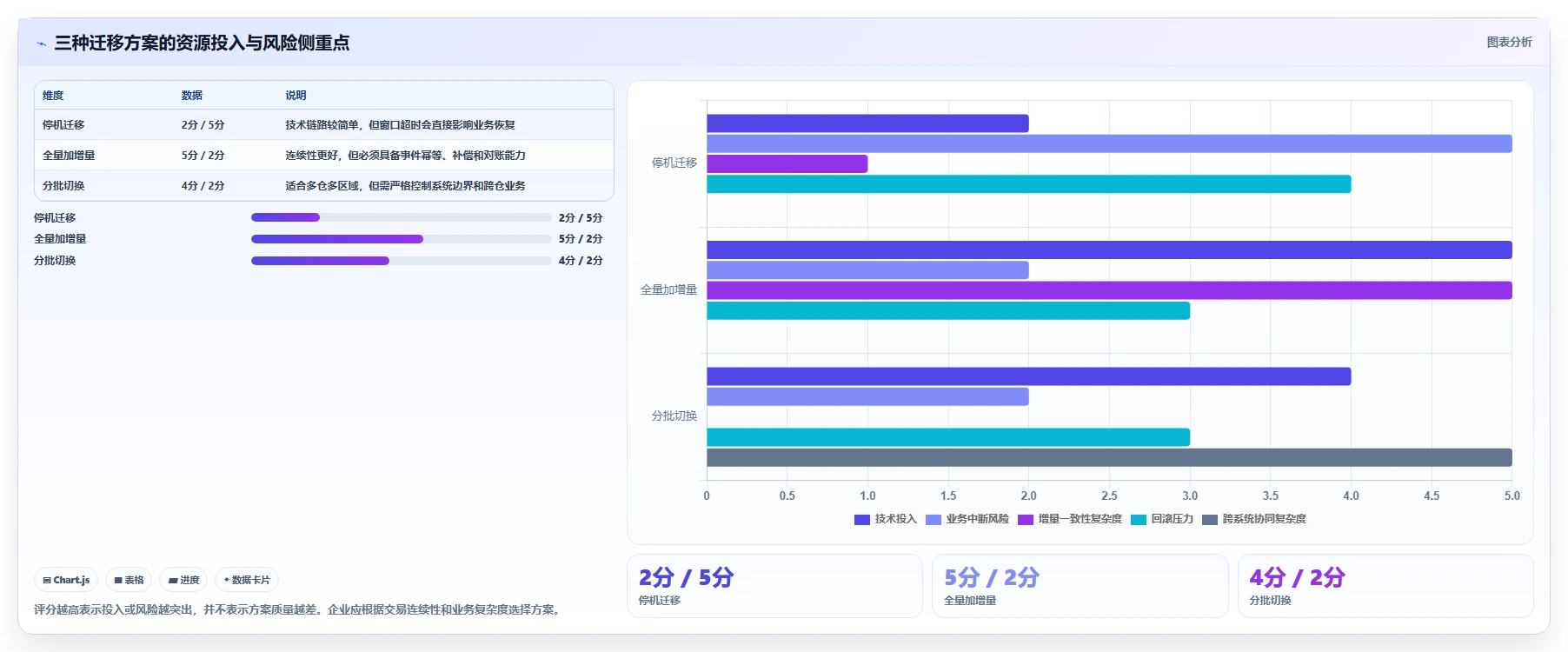Toggle 技术投入 legend item in chart
Viewport: 1568px width, 652px height.
(886, 519)
